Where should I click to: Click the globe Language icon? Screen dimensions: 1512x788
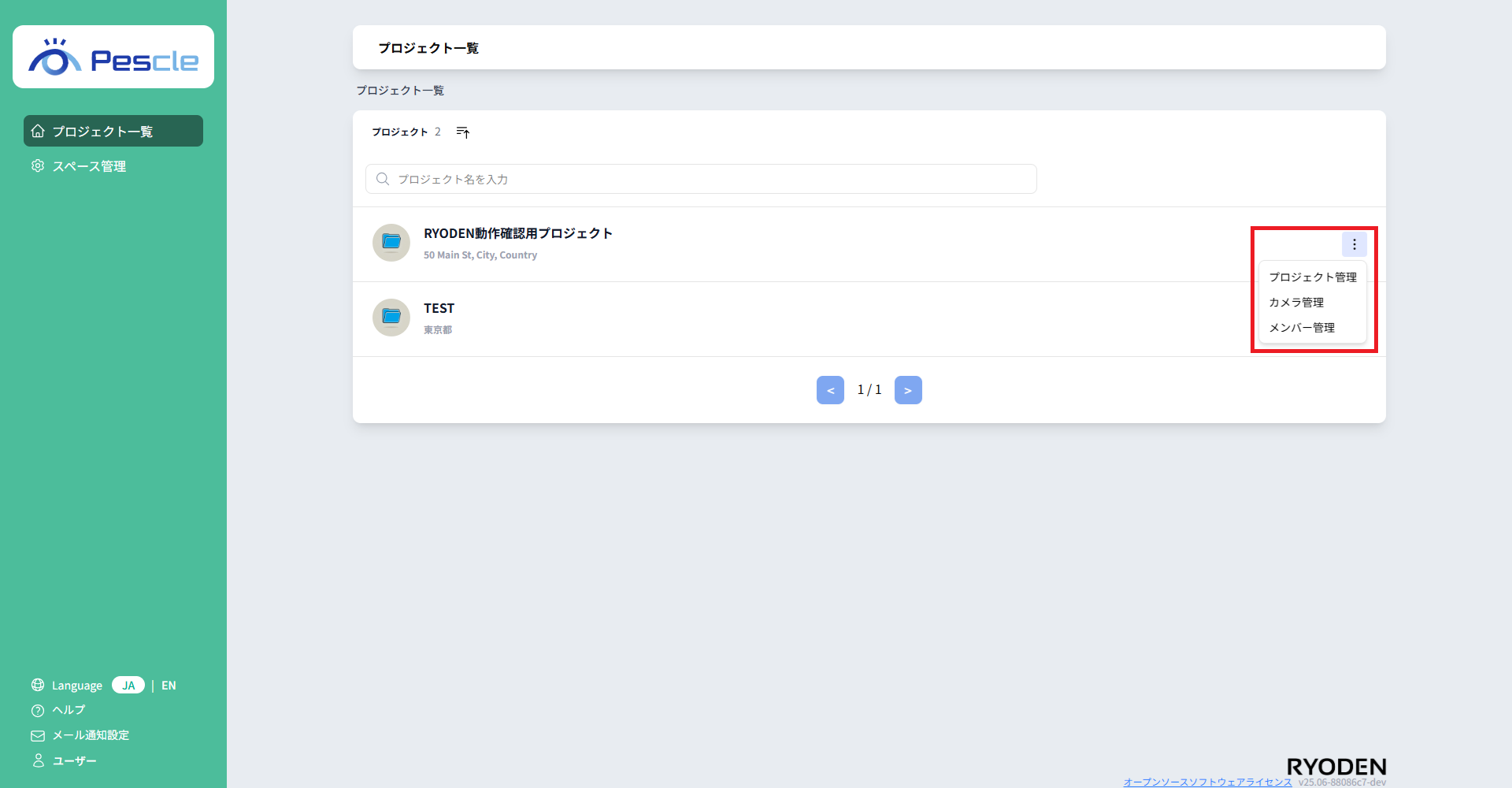click(x=38, y=685)
